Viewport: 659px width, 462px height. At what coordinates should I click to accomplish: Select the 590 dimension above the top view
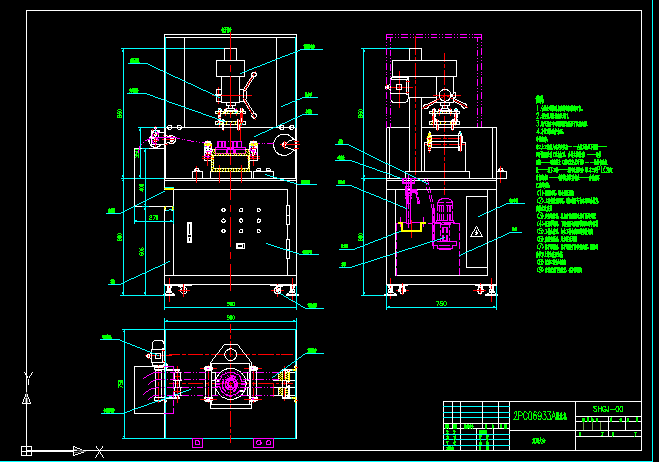231,317
